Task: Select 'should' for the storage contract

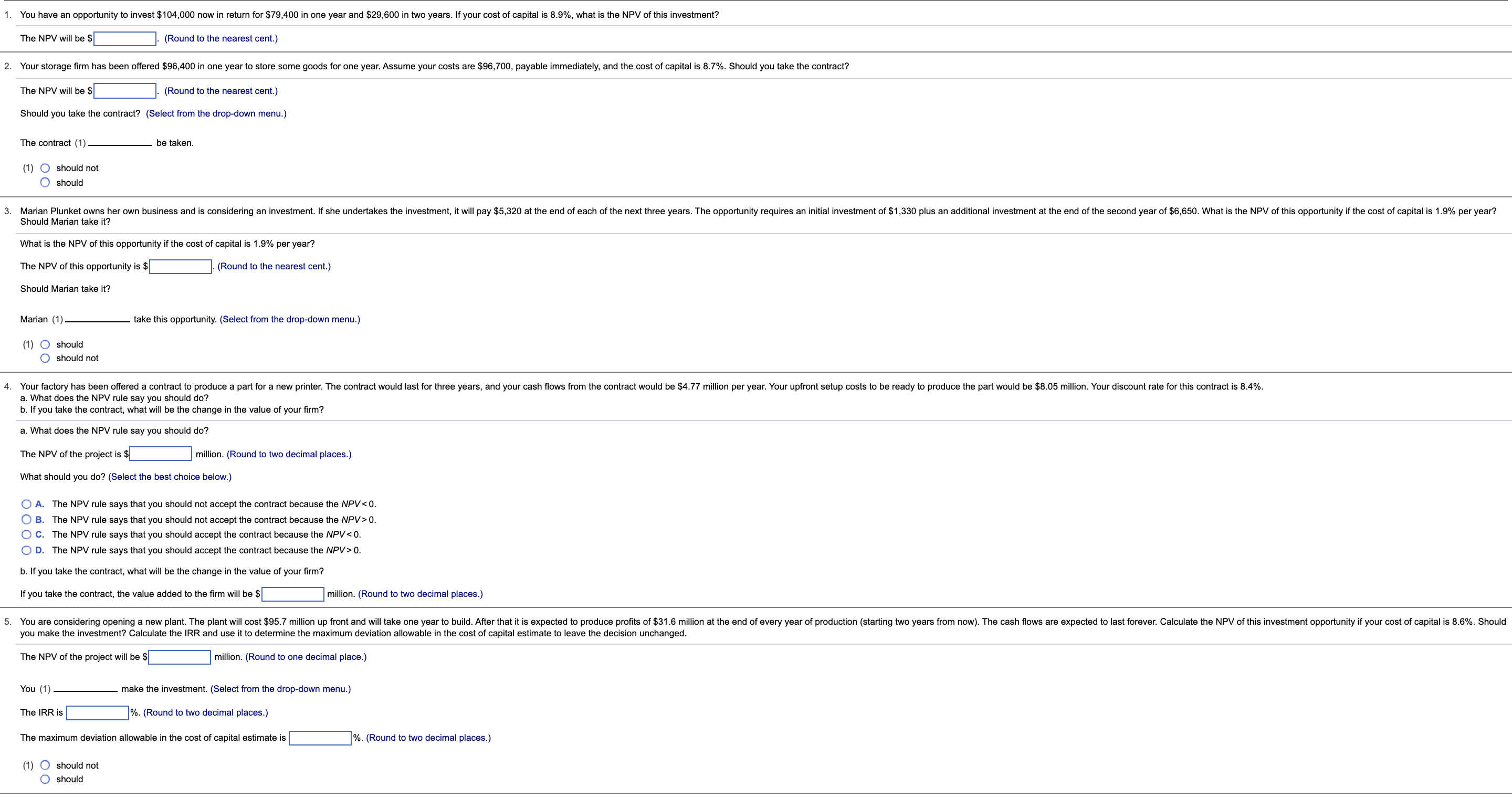Action: pos(45,183)
